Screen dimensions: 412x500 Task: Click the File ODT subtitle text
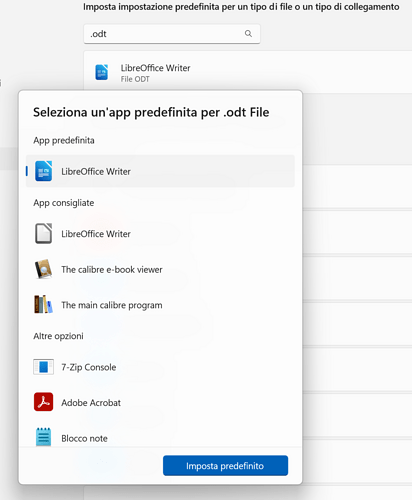click(135, 79)
